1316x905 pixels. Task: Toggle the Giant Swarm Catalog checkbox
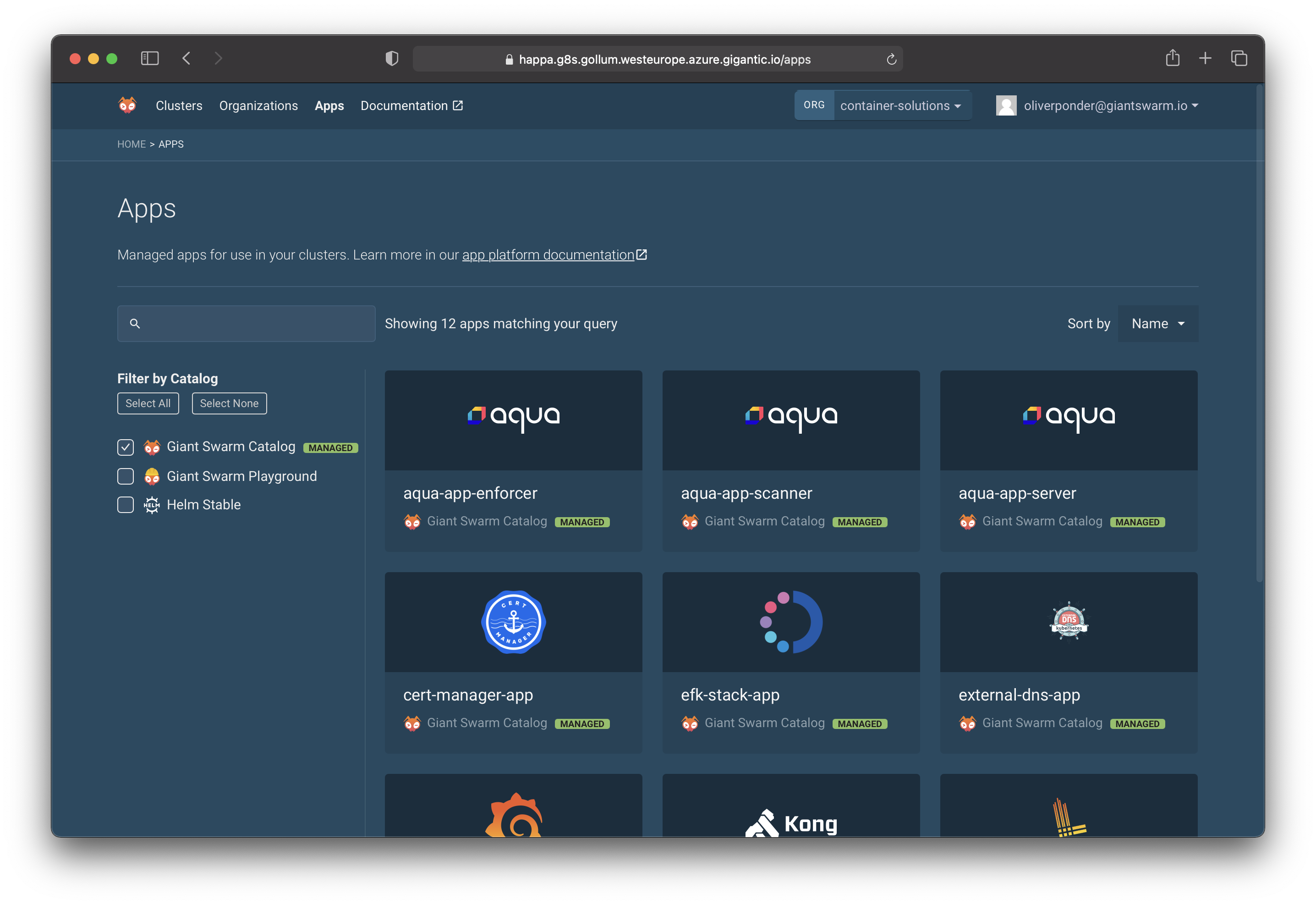126,446
